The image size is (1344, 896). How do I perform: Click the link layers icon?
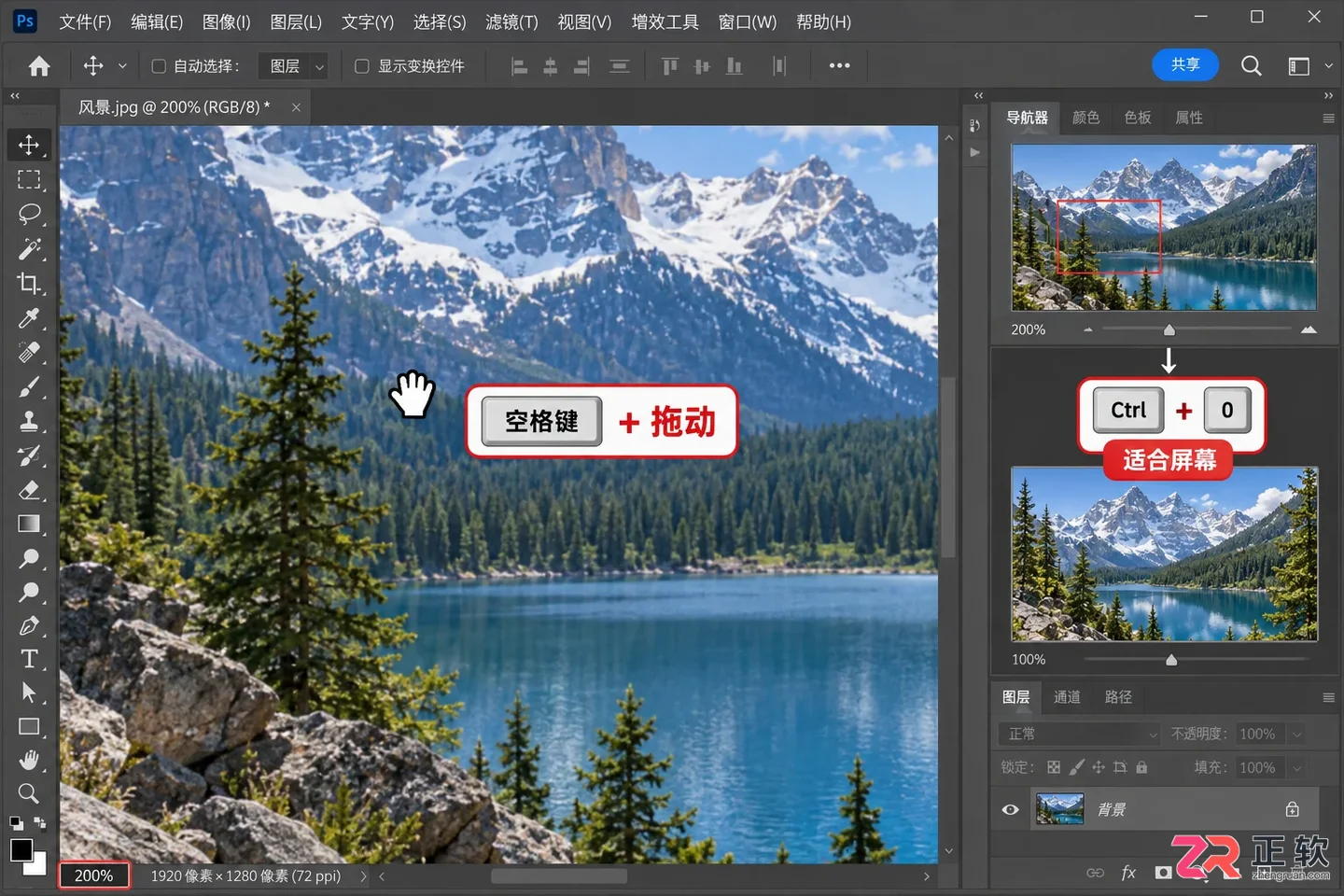click(x=1096, y=873)
